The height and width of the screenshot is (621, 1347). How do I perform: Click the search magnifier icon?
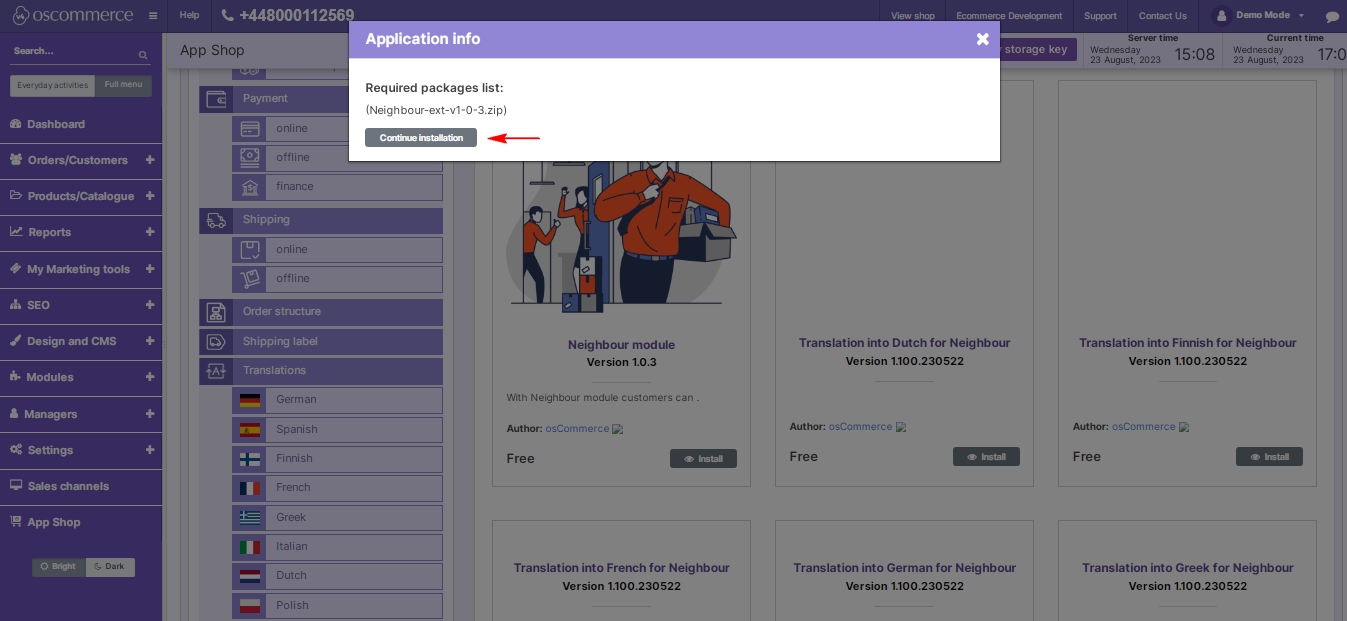(143, 55)
